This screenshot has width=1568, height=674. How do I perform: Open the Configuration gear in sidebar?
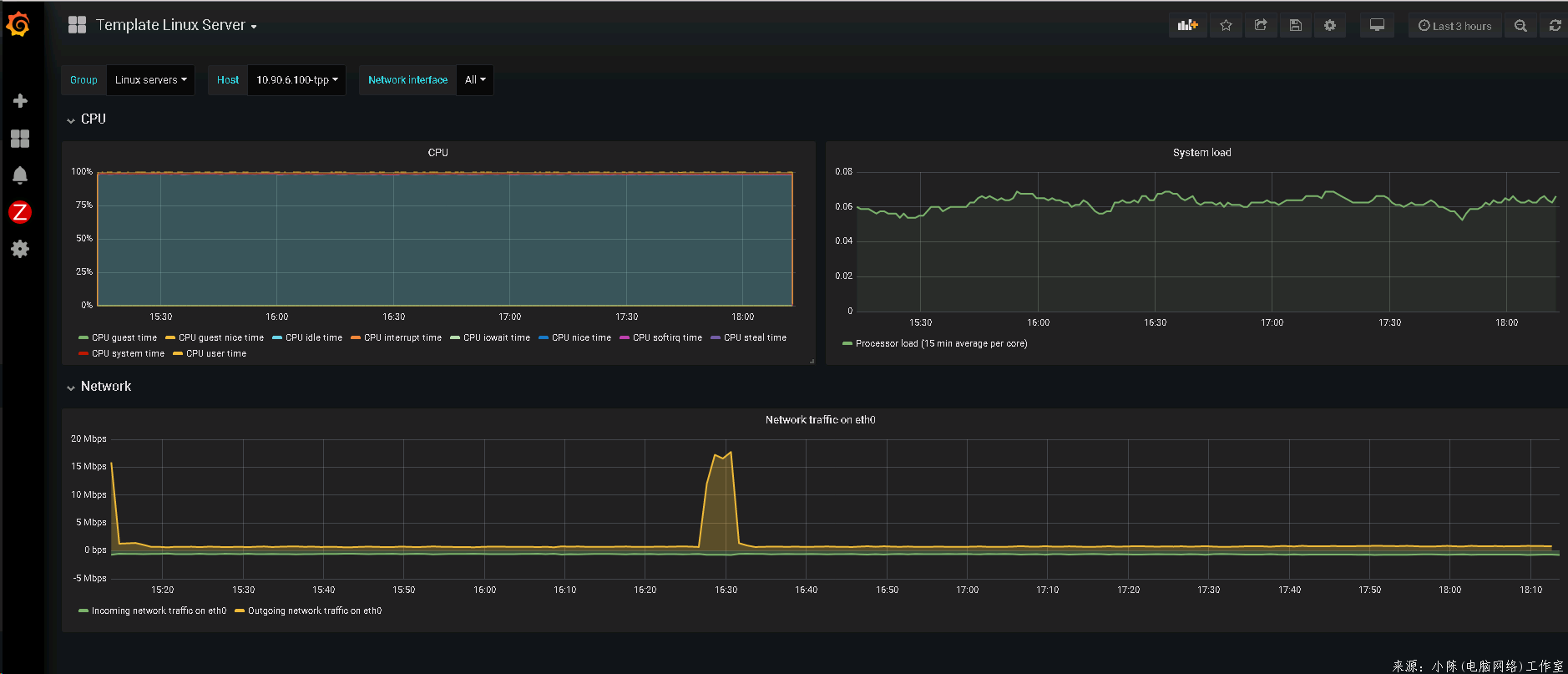click(x=20, y=249)
